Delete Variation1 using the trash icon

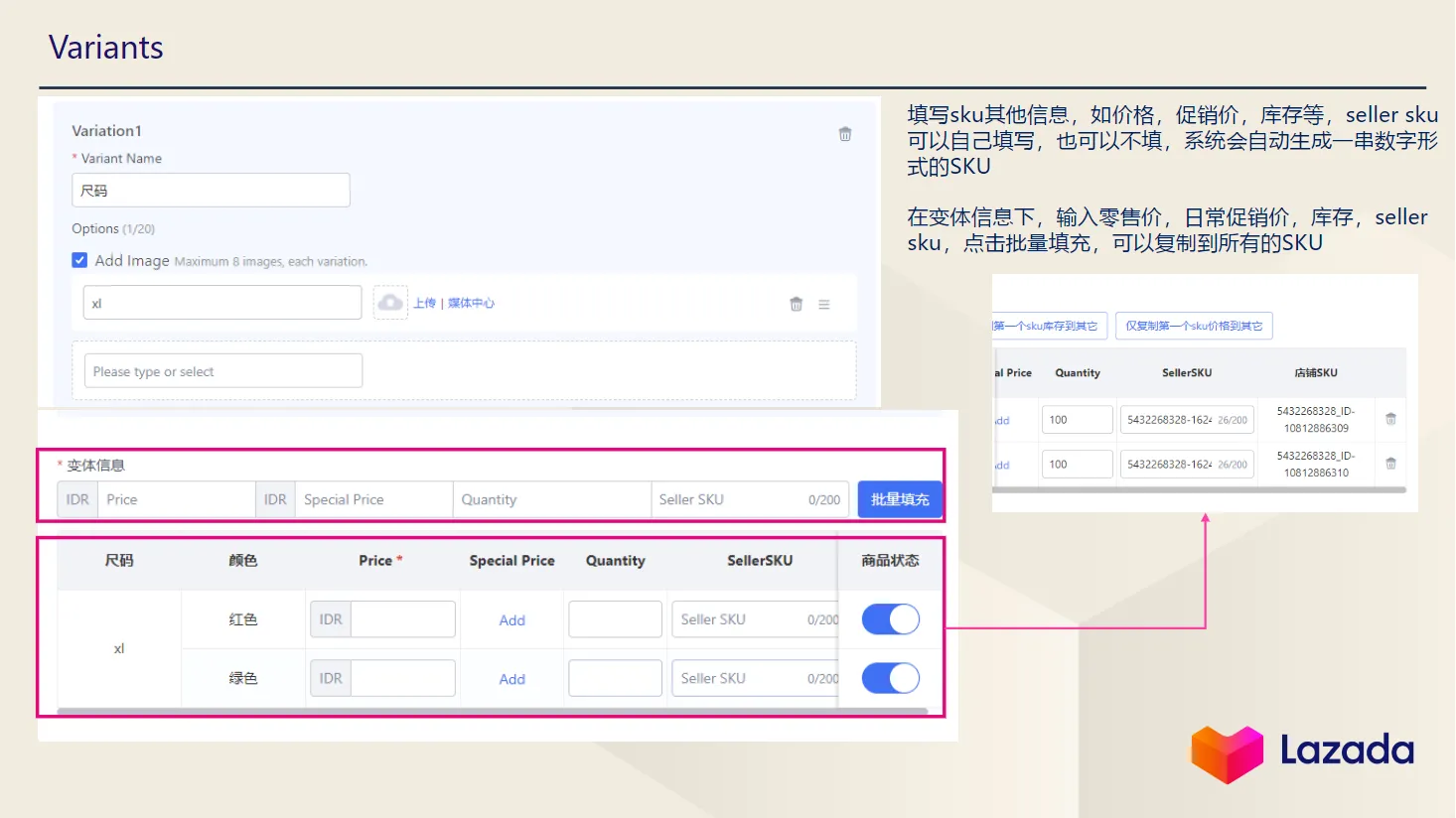click(x=845, y=133)
